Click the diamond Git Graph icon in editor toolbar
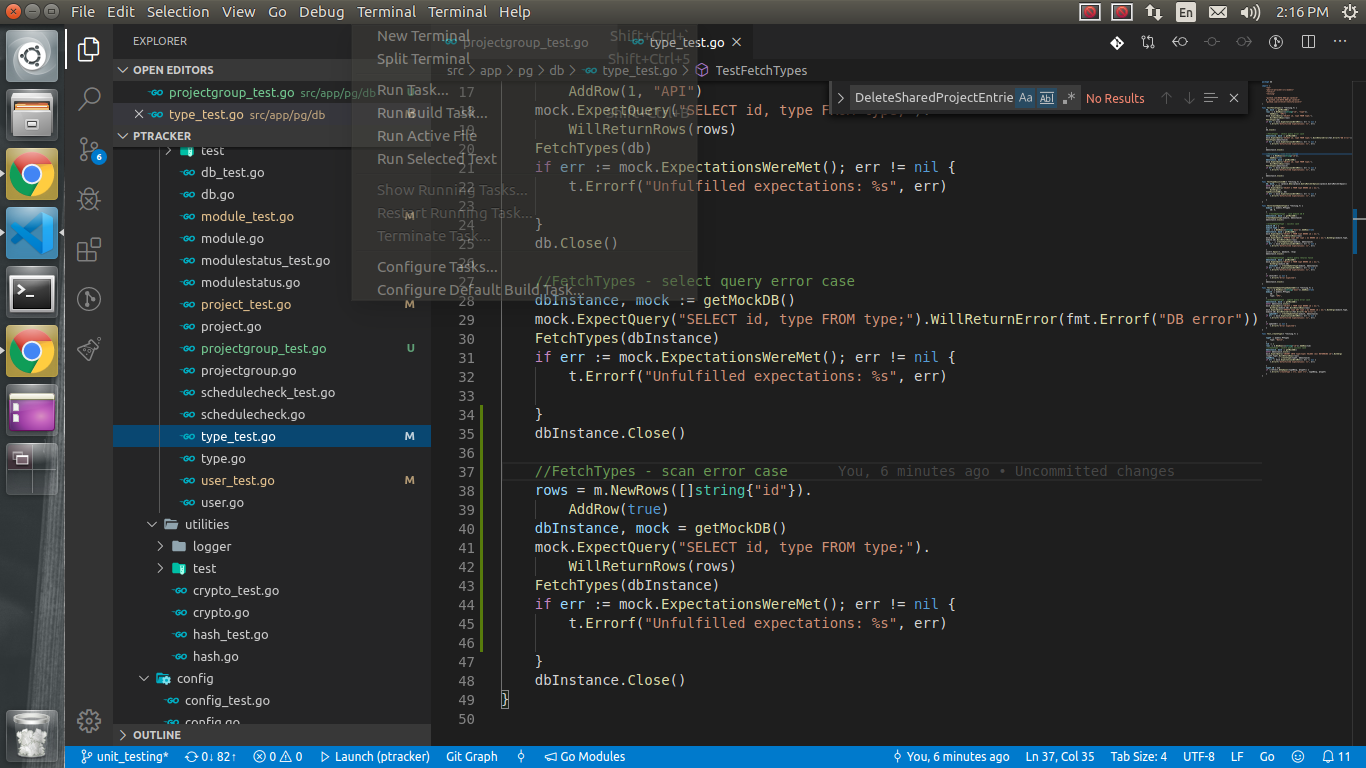 pos(1116,42)
